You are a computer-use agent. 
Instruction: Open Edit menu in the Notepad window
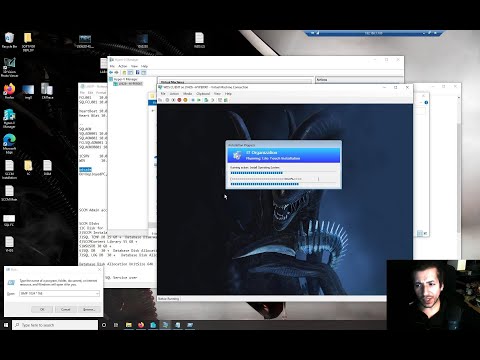(90, 92)
